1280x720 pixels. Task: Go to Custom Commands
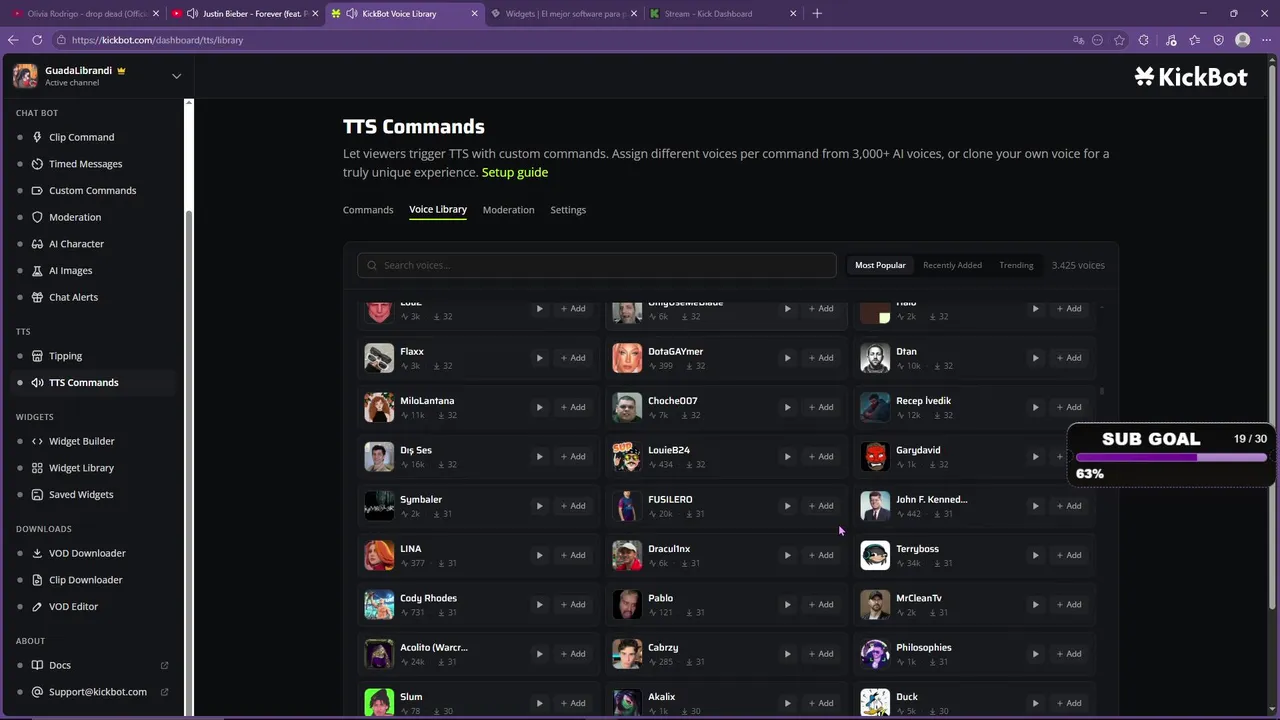click(x=92, y=190)
